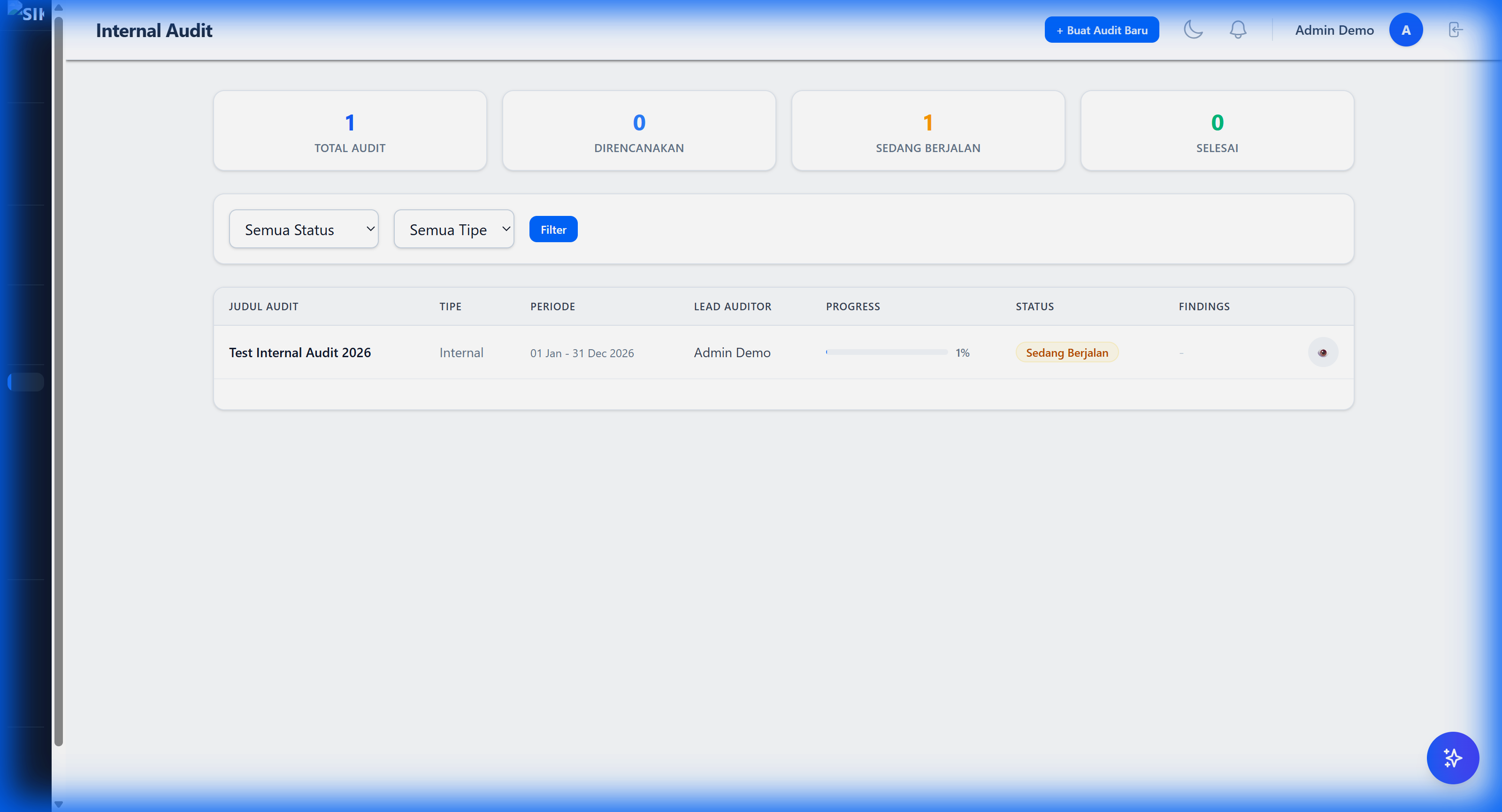View audit details via the eye icon
The height and width of the screenshot is (812, 1502).
1322,352
